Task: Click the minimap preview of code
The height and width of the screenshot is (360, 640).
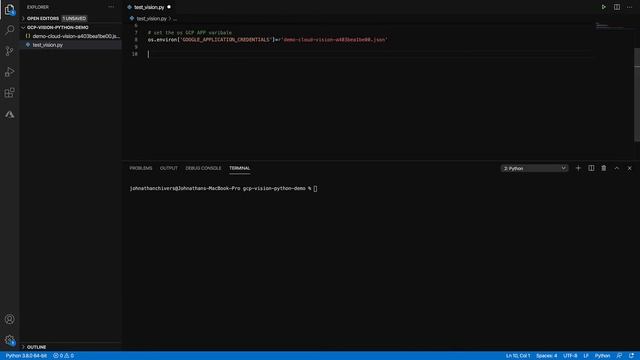Action: (609, 27)
